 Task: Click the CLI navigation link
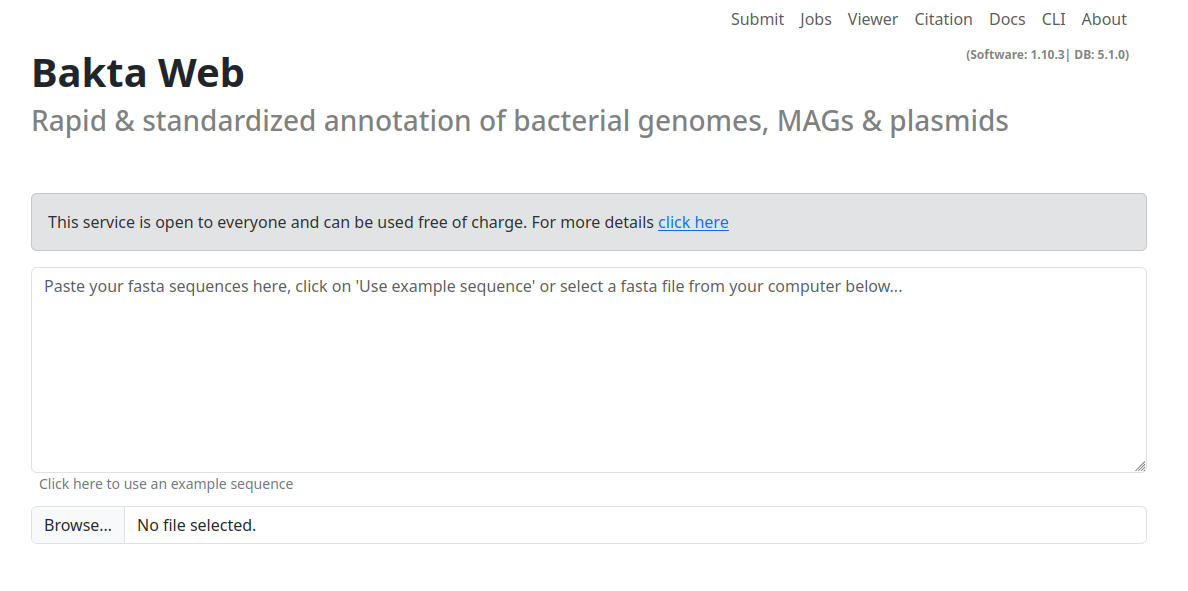click(x=1053, y=20)
